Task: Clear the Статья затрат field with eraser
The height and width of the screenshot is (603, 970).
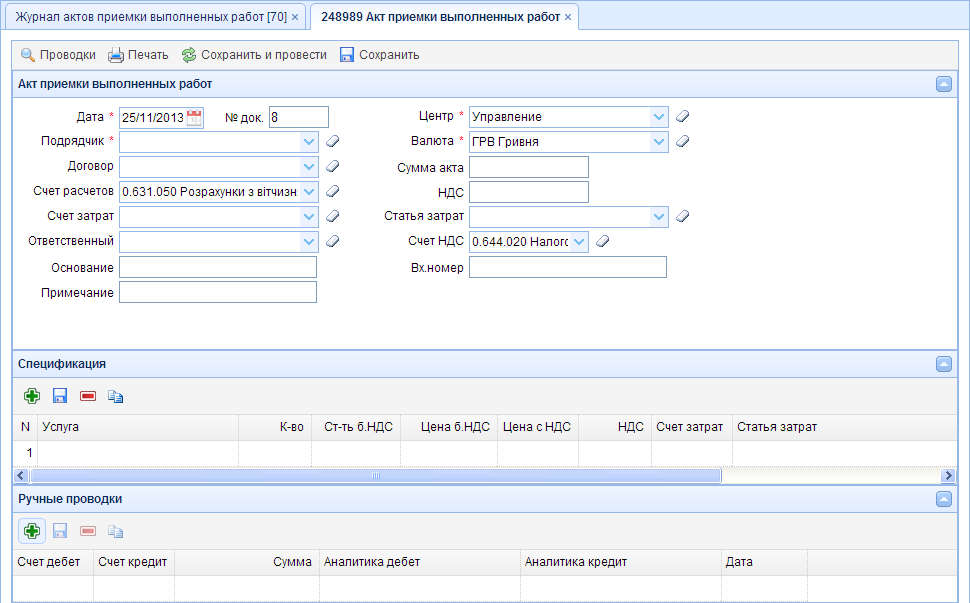Action: click(682, 216)
